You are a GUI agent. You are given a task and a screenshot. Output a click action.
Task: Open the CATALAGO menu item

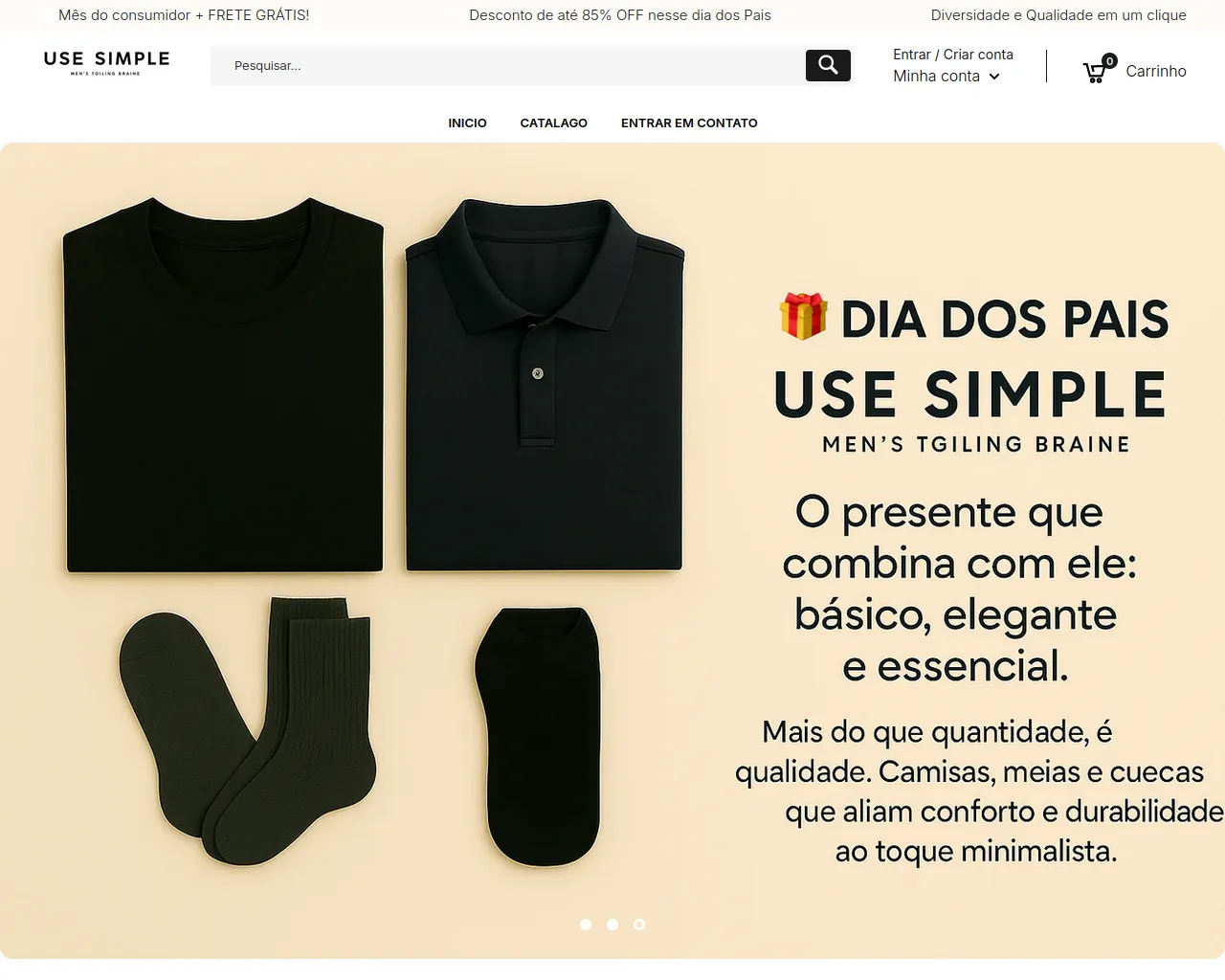[553, 122]
